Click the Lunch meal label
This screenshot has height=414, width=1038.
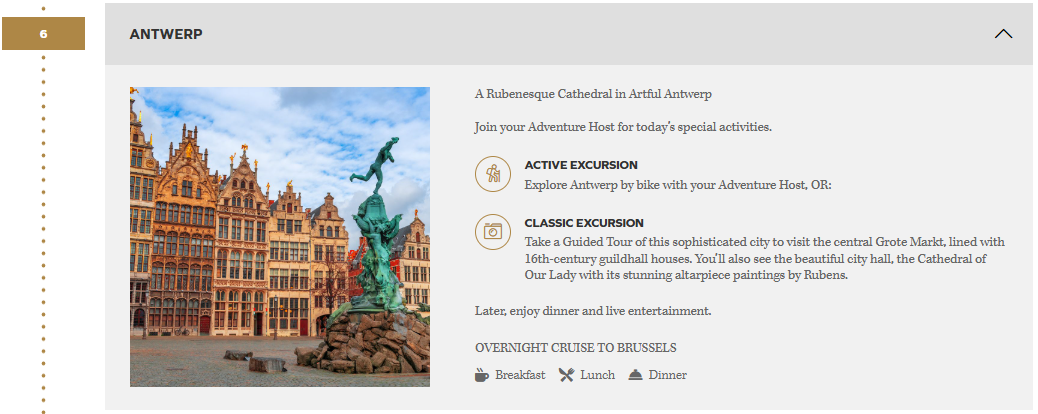597,375
